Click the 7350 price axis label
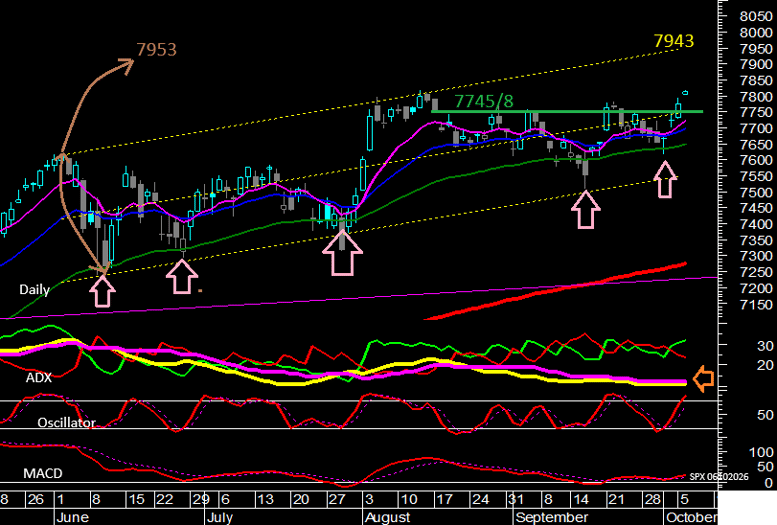The image size is (777, 525). coord(756,240)
